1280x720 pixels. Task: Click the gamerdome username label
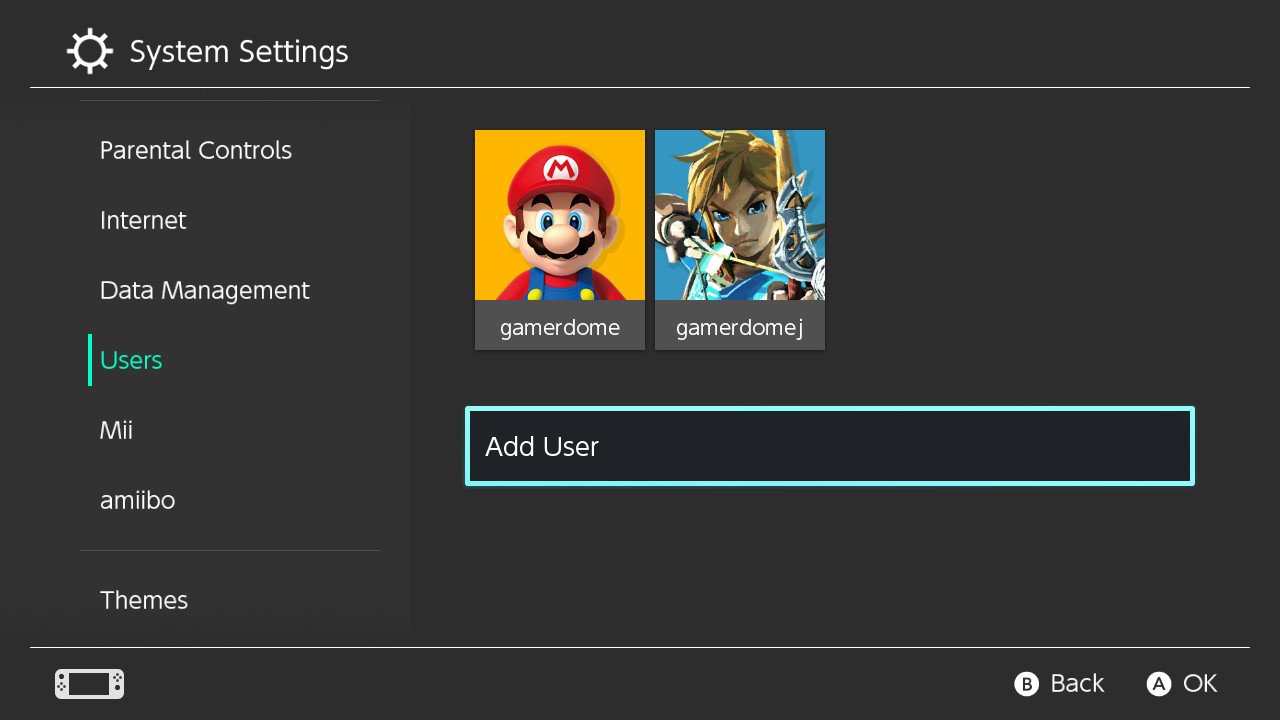(x=560, y=327)
